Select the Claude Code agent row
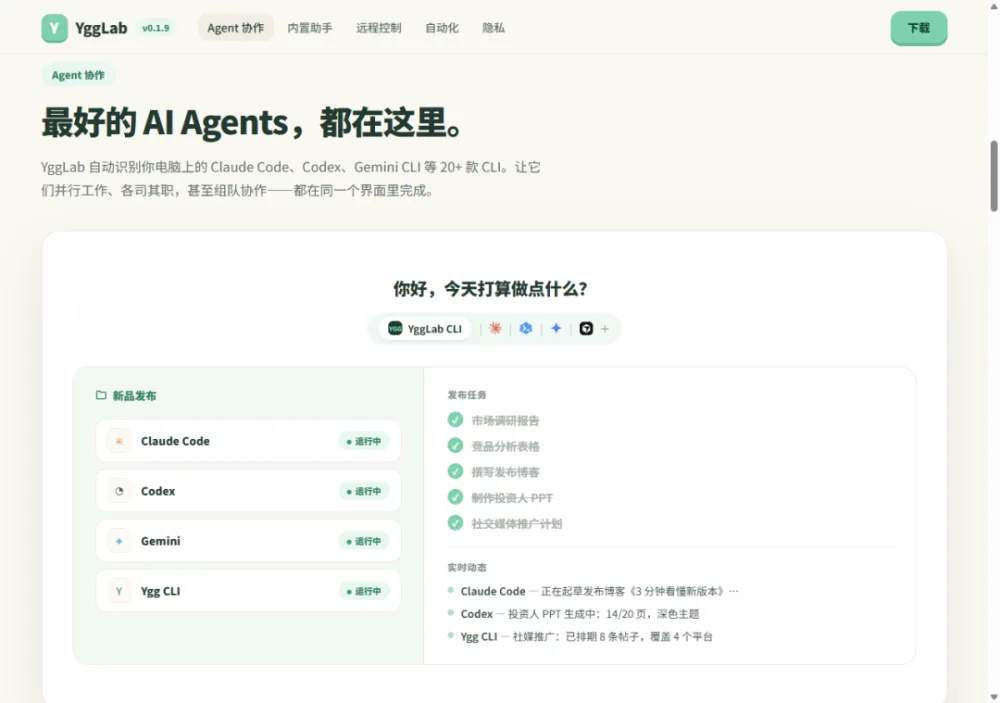This screenshot has width=1000, height=703. pyautogui.click(x=248, y=441)
